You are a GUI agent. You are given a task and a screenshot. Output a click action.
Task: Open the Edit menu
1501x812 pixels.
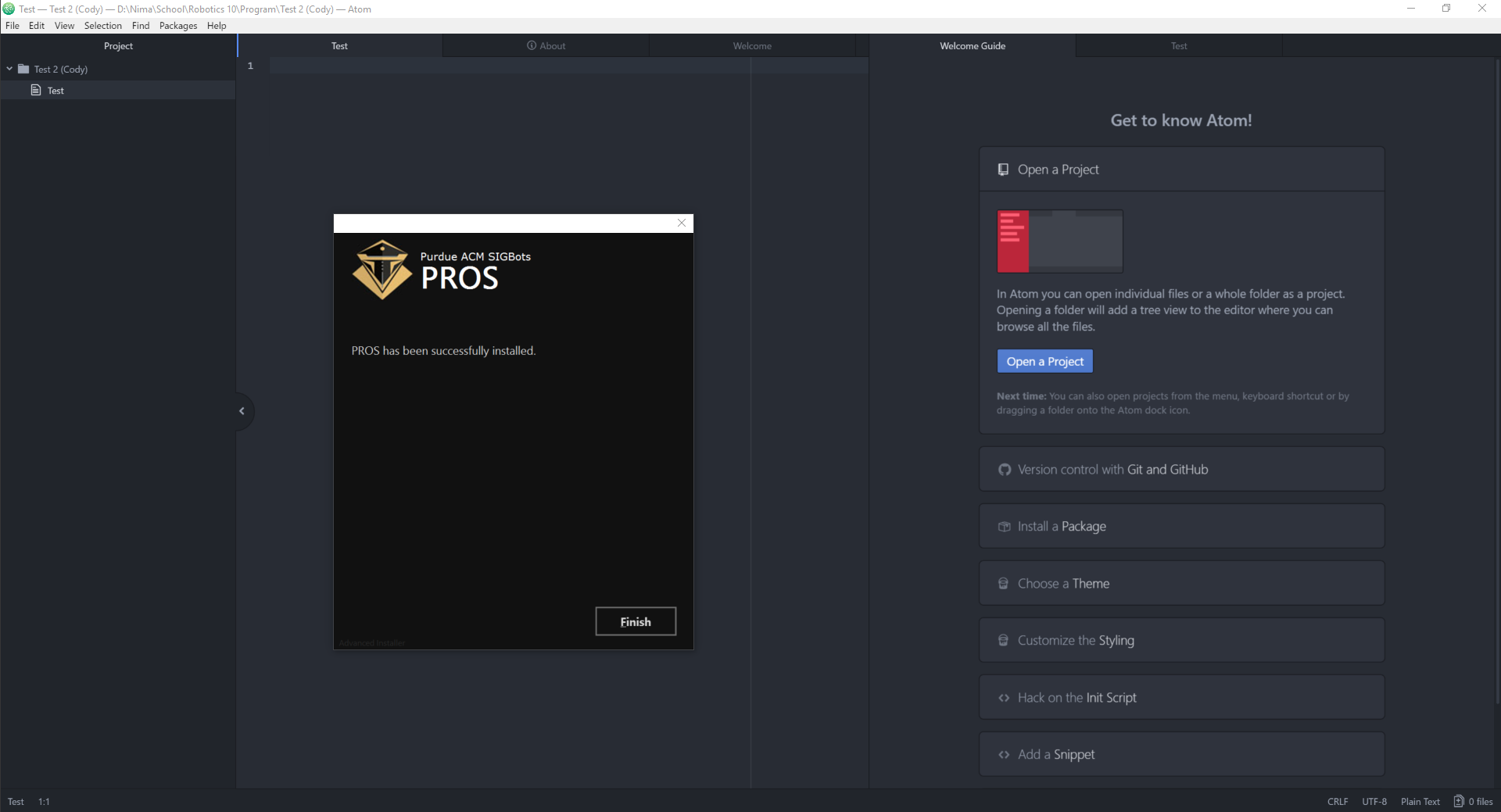pos(37,26)
